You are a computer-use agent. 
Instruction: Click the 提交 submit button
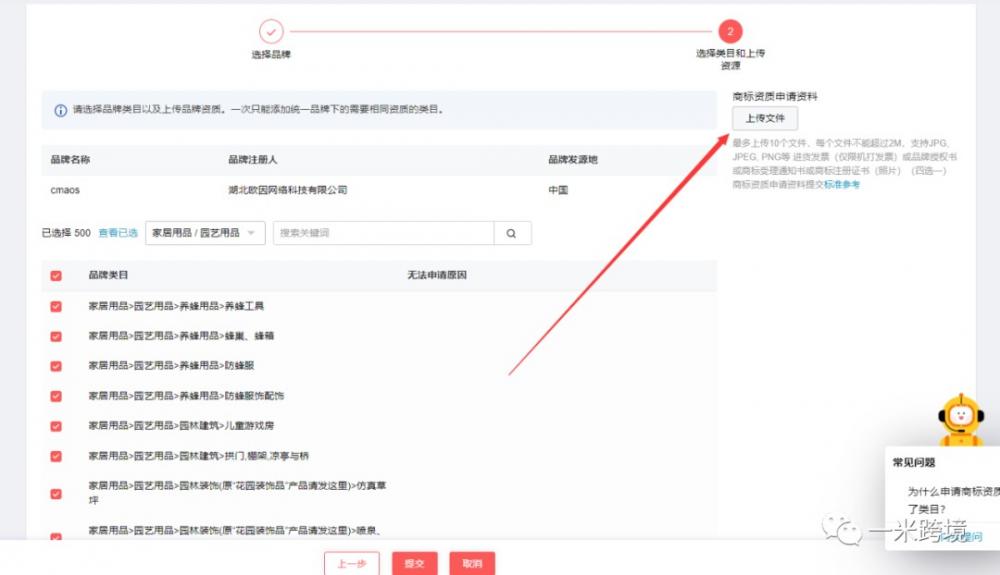tap(414, 564)
